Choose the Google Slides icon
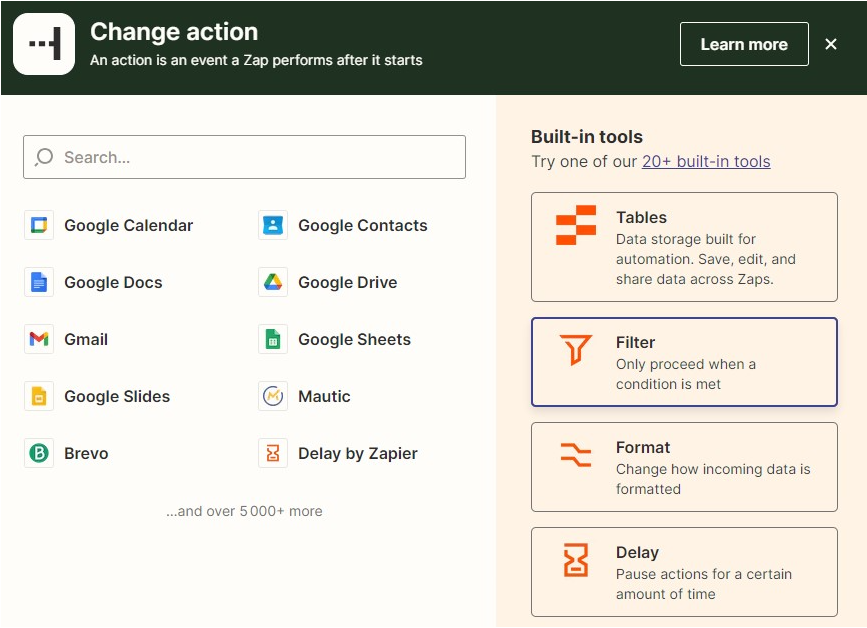 39,396
